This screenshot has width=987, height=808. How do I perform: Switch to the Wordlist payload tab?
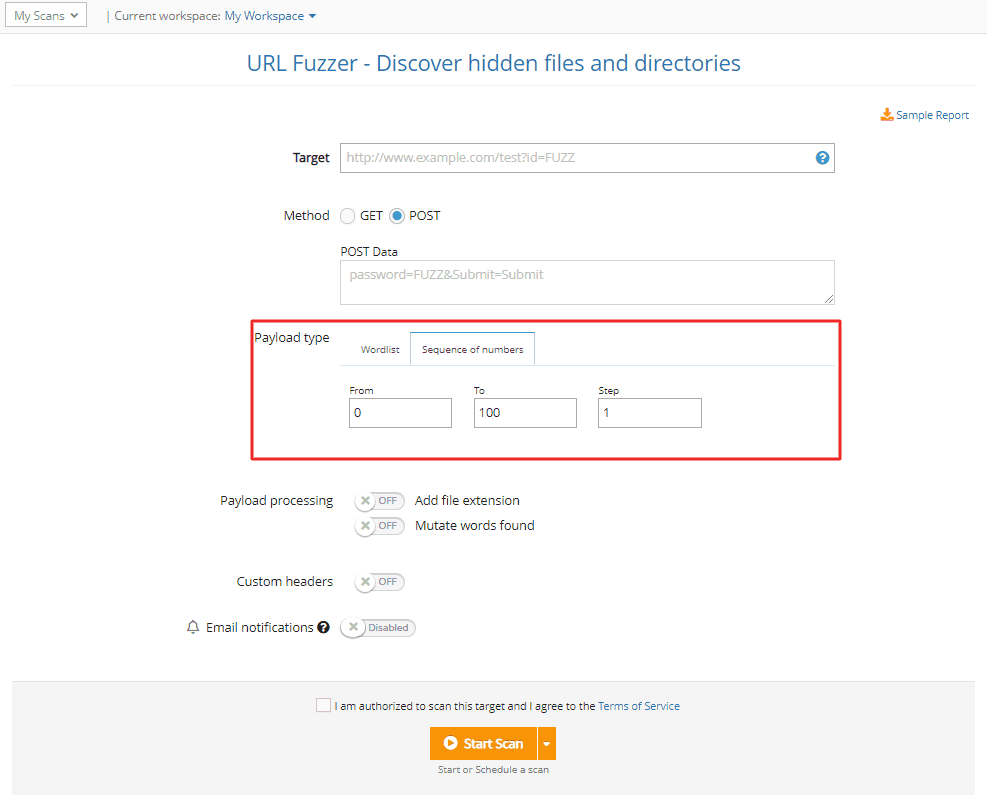[x=380, y=348]
